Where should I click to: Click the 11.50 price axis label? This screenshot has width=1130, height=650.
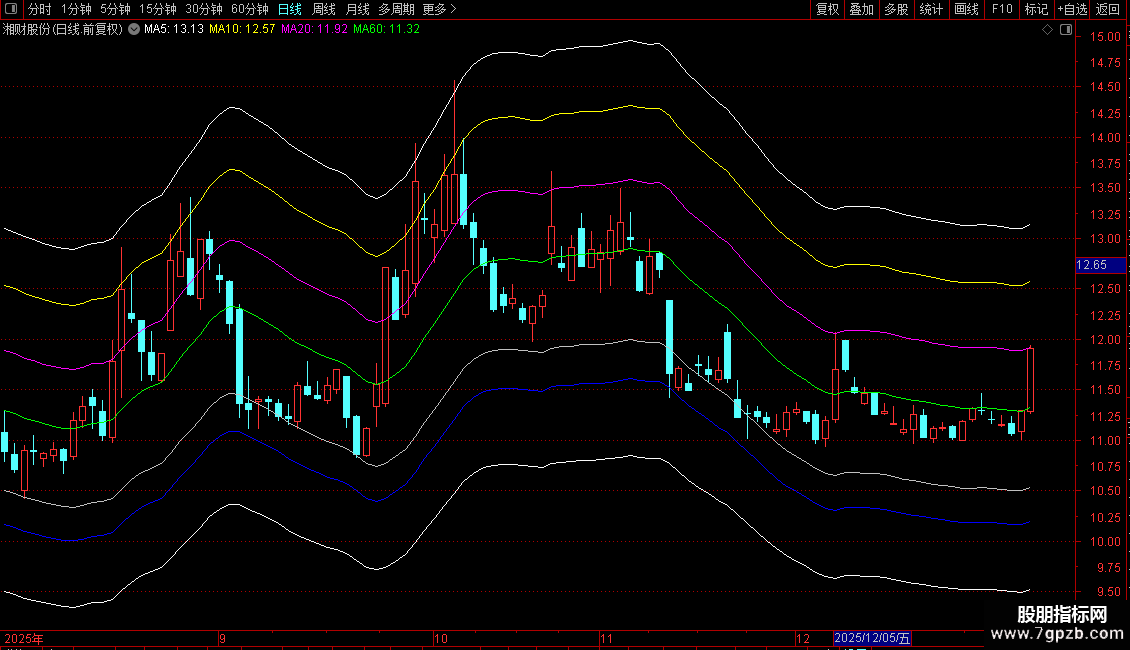point(1105,390)
